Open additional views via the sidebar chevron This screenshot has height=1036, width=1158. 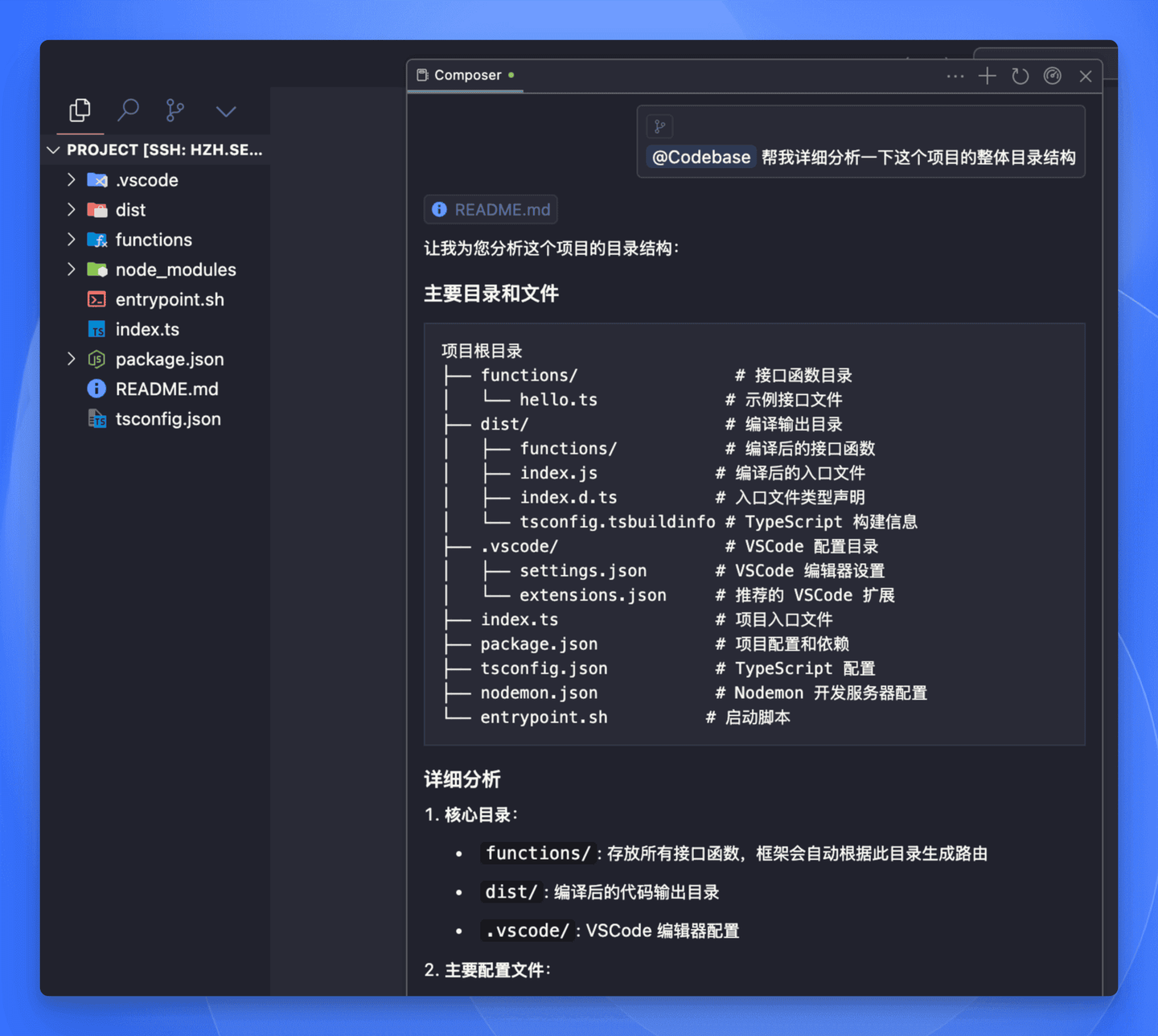tap(225, 110)
